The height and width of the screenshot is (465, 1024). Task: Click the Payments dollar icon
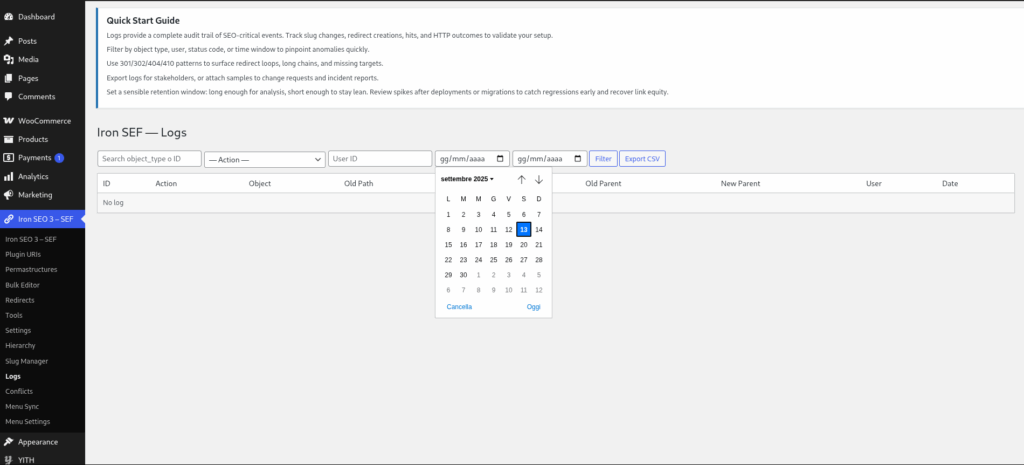point(8,157)
